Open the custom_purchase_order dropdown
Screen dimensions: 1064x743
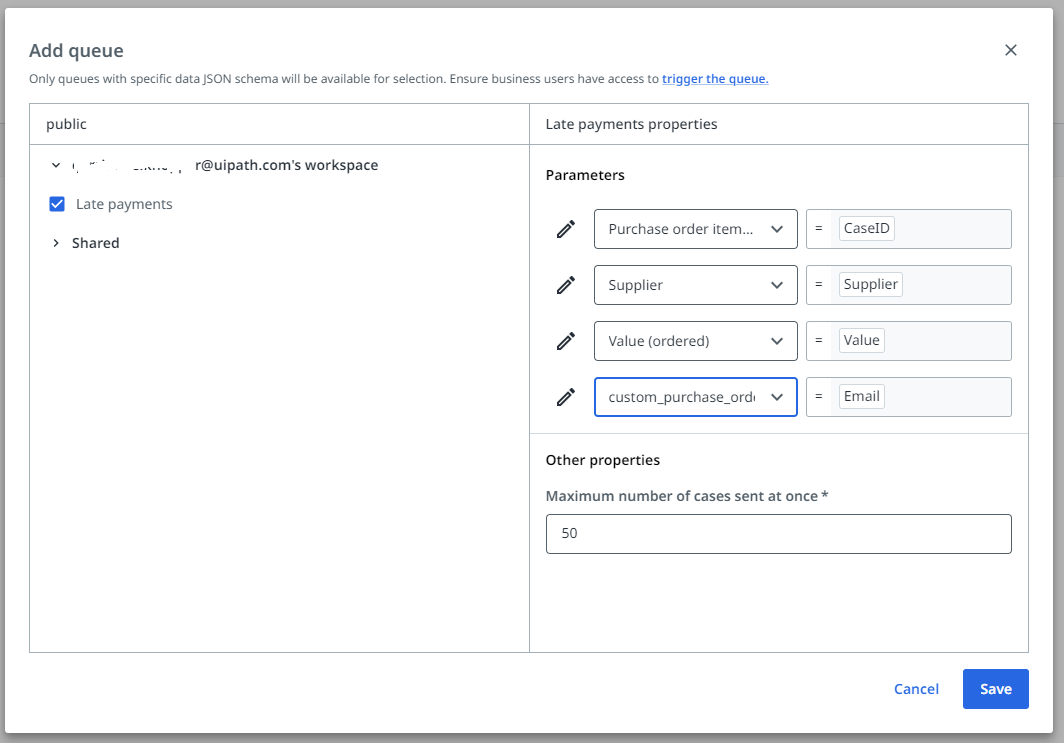point(695,397)
